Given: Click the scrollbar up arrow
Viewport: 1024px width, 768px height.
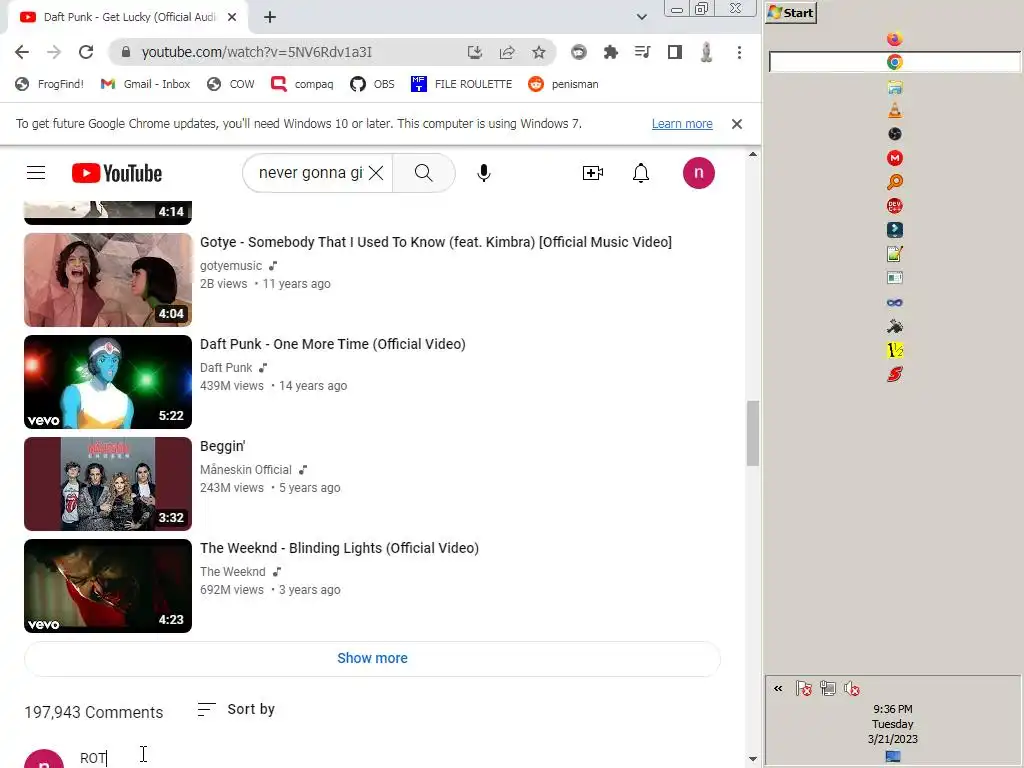Looking at the screenshot, I should pyautogui.click(x=753, y=155).
